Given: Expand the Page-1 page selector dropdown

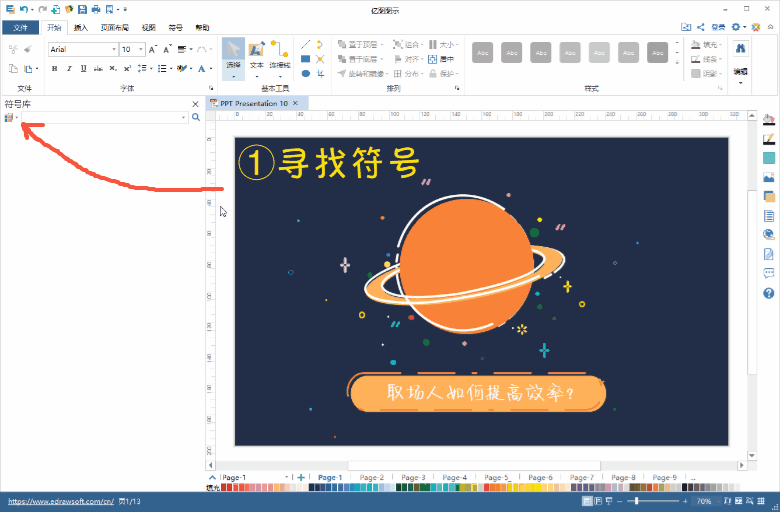Looking at the screenshot, I should [287, 477].
